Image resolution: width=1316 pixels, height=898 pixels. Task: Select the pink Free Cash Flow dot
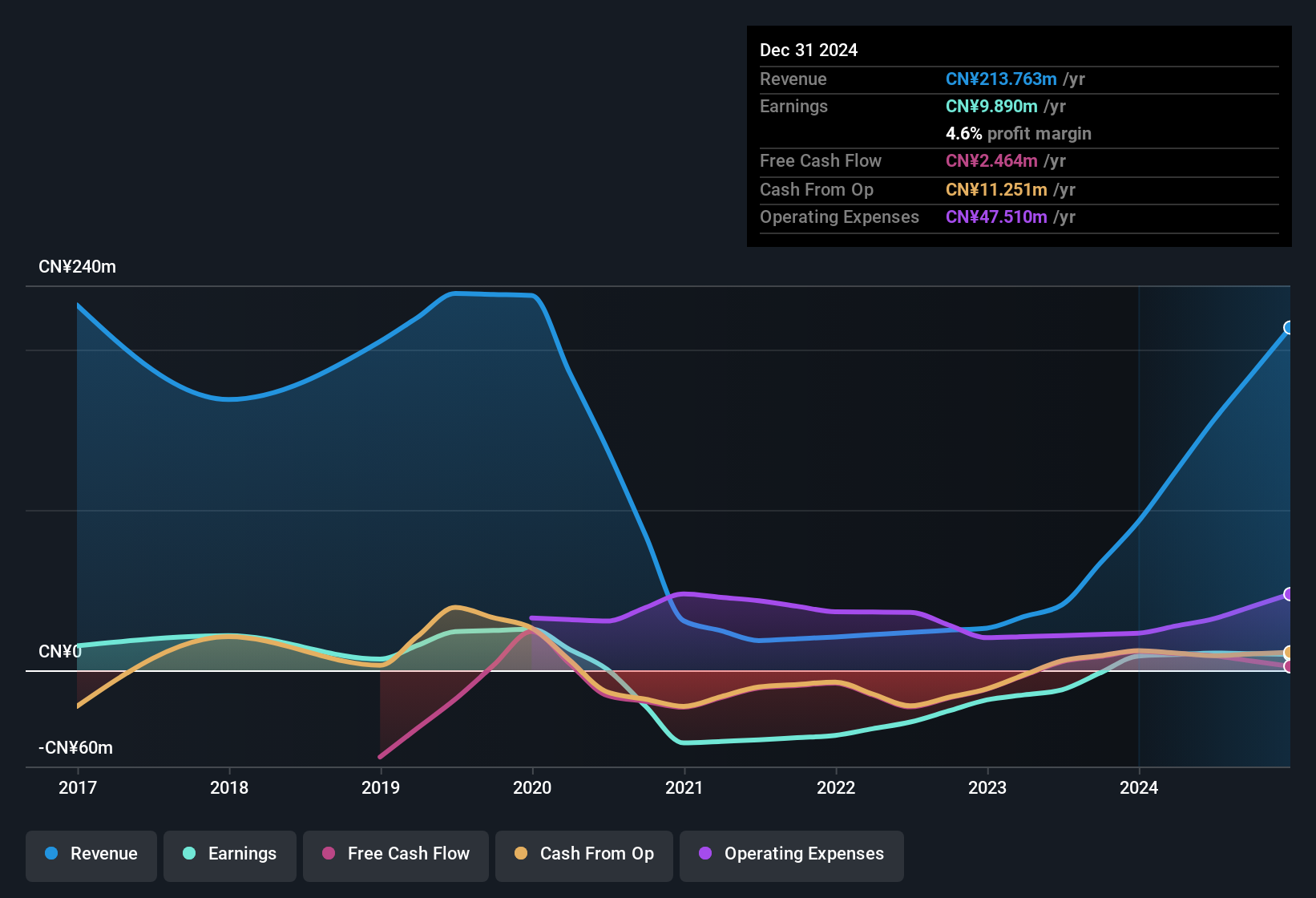[x=329, y=854]
